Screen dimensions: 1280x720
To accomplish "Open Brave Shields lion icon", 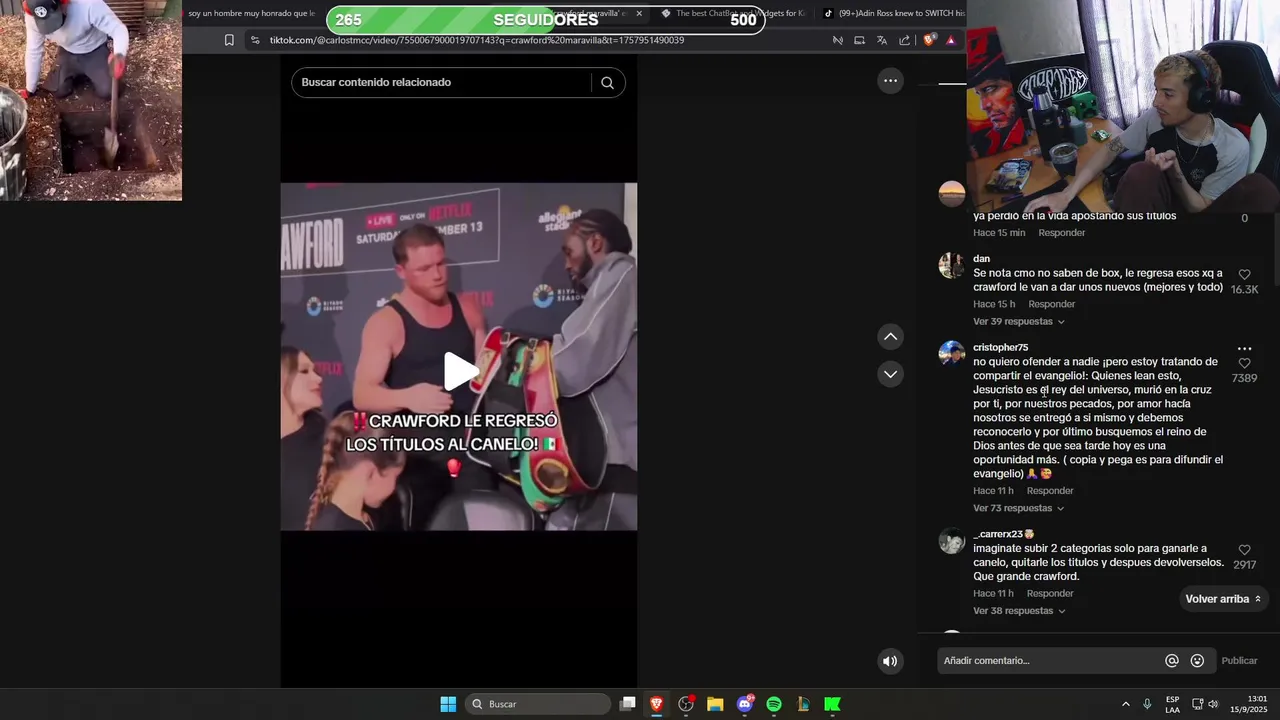I will pyautogui.click(x=929, y=40).
